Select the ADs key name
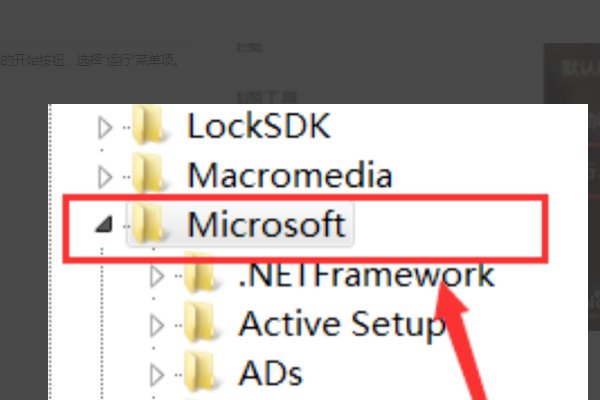This screenshot has width=600, height=400. pyautogui.click(x=271, y=373)
